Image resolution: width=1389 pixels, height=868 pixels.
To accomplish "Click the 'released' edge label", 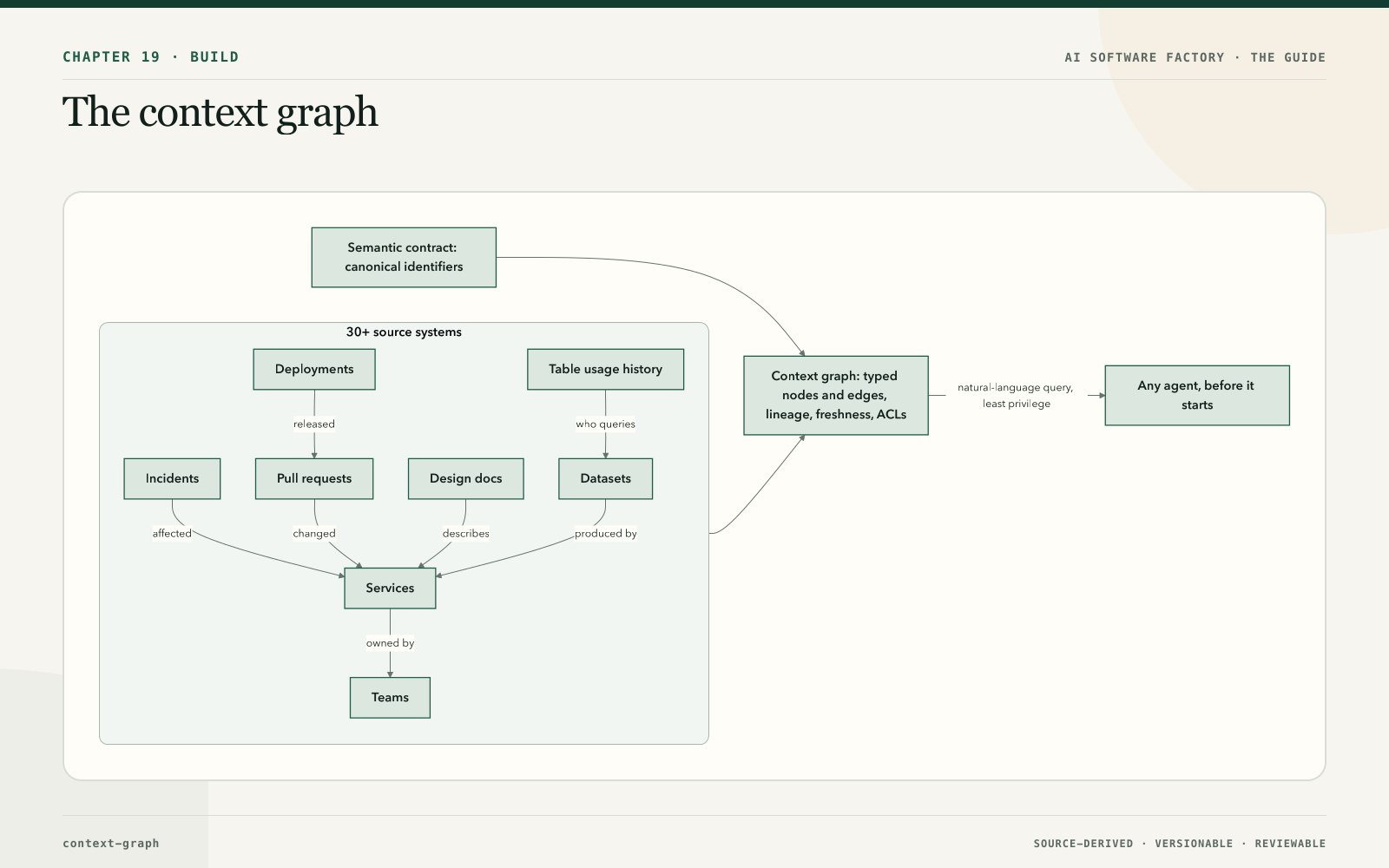I will click(314, 424).
